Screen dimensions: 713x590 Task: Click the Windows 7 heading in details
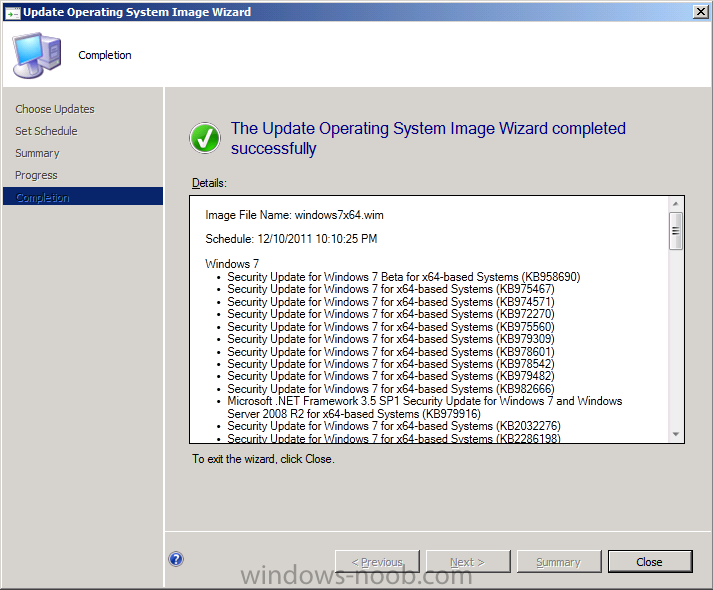coord(232,264)
